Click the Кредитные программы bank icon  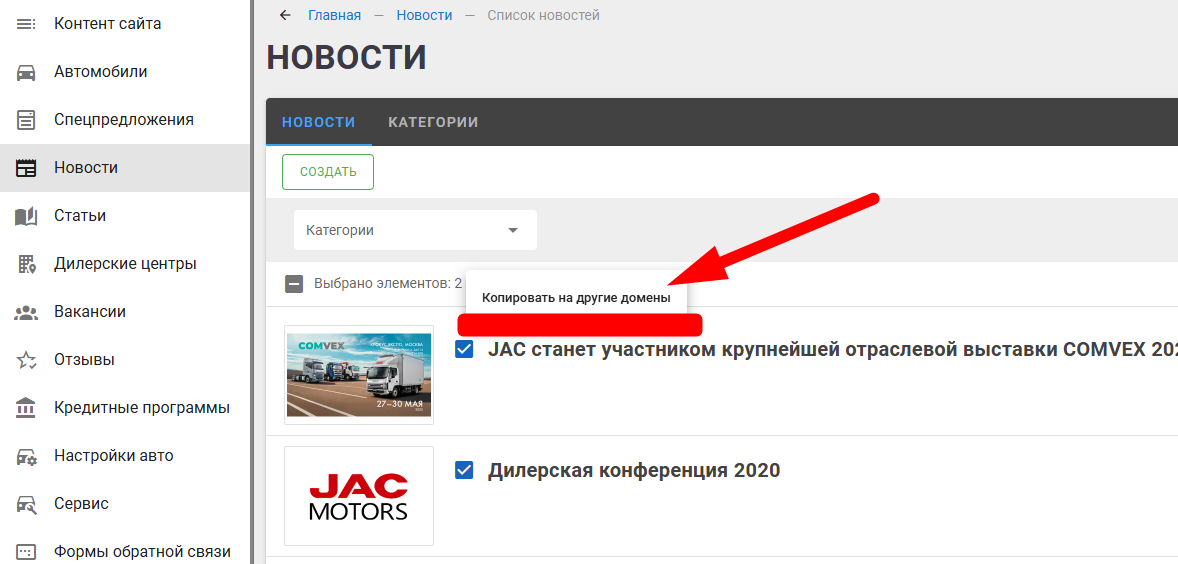click(x=26, y=408)
